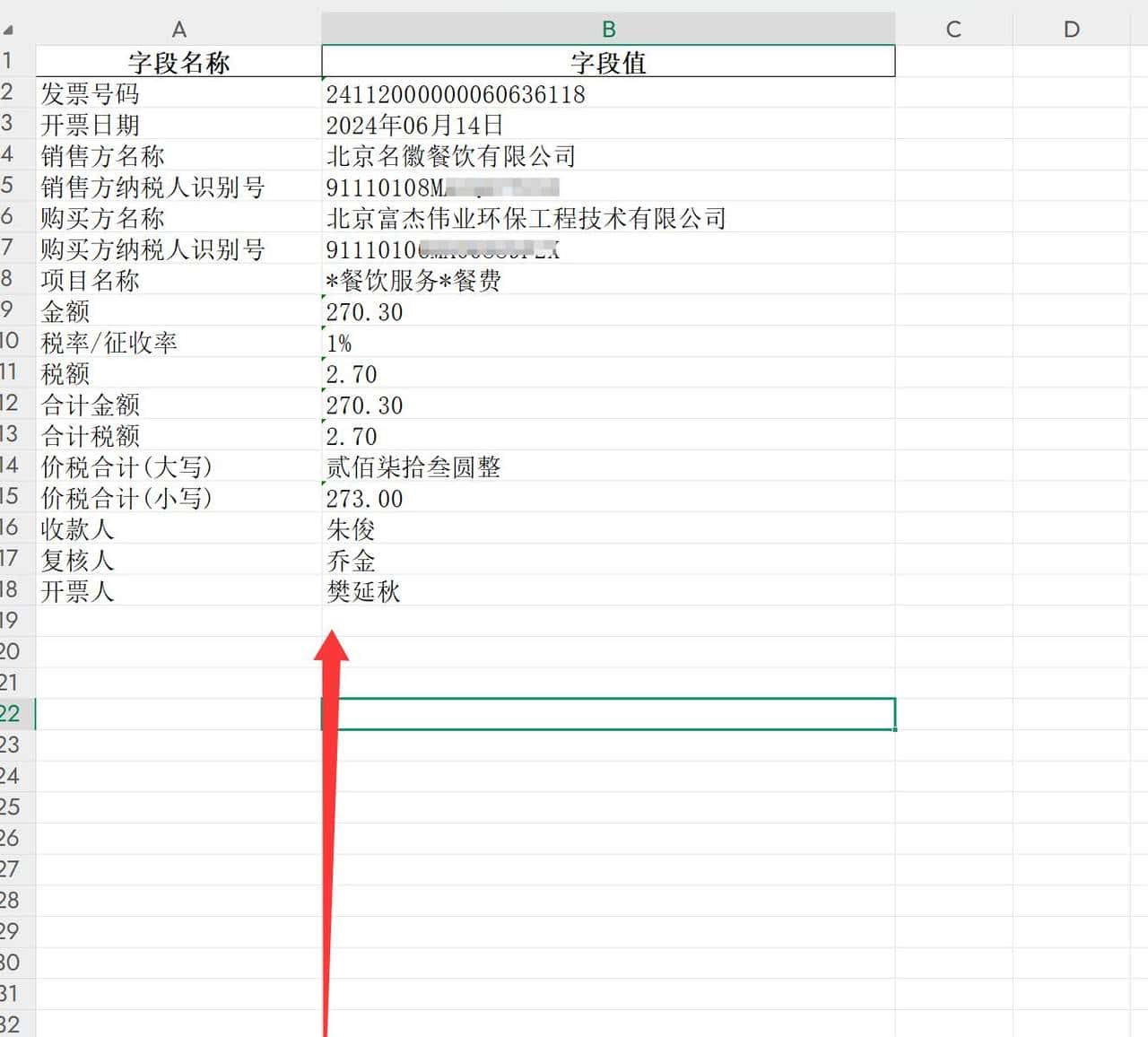Select 2.70 value in row 13

[608, 436]
